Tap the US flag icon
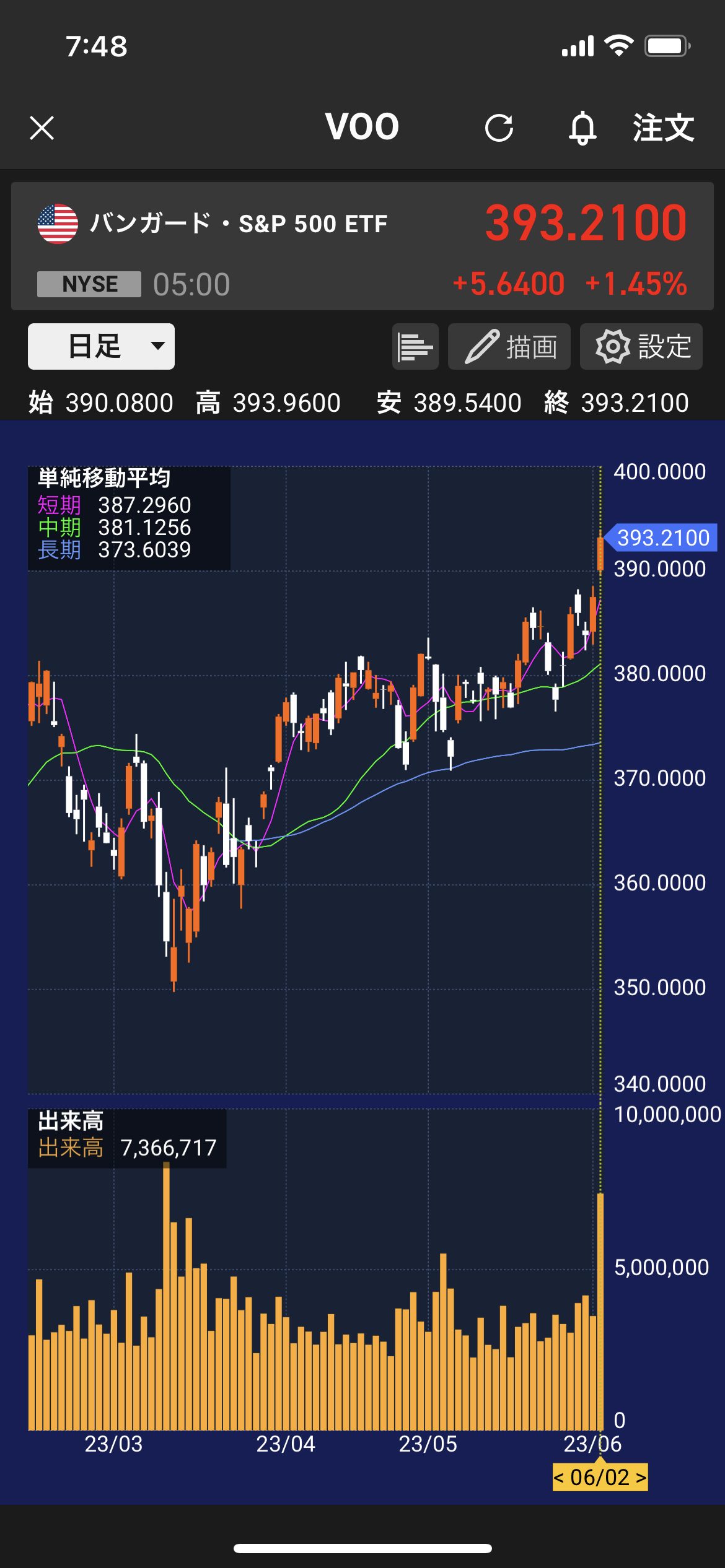 point(58,224)
